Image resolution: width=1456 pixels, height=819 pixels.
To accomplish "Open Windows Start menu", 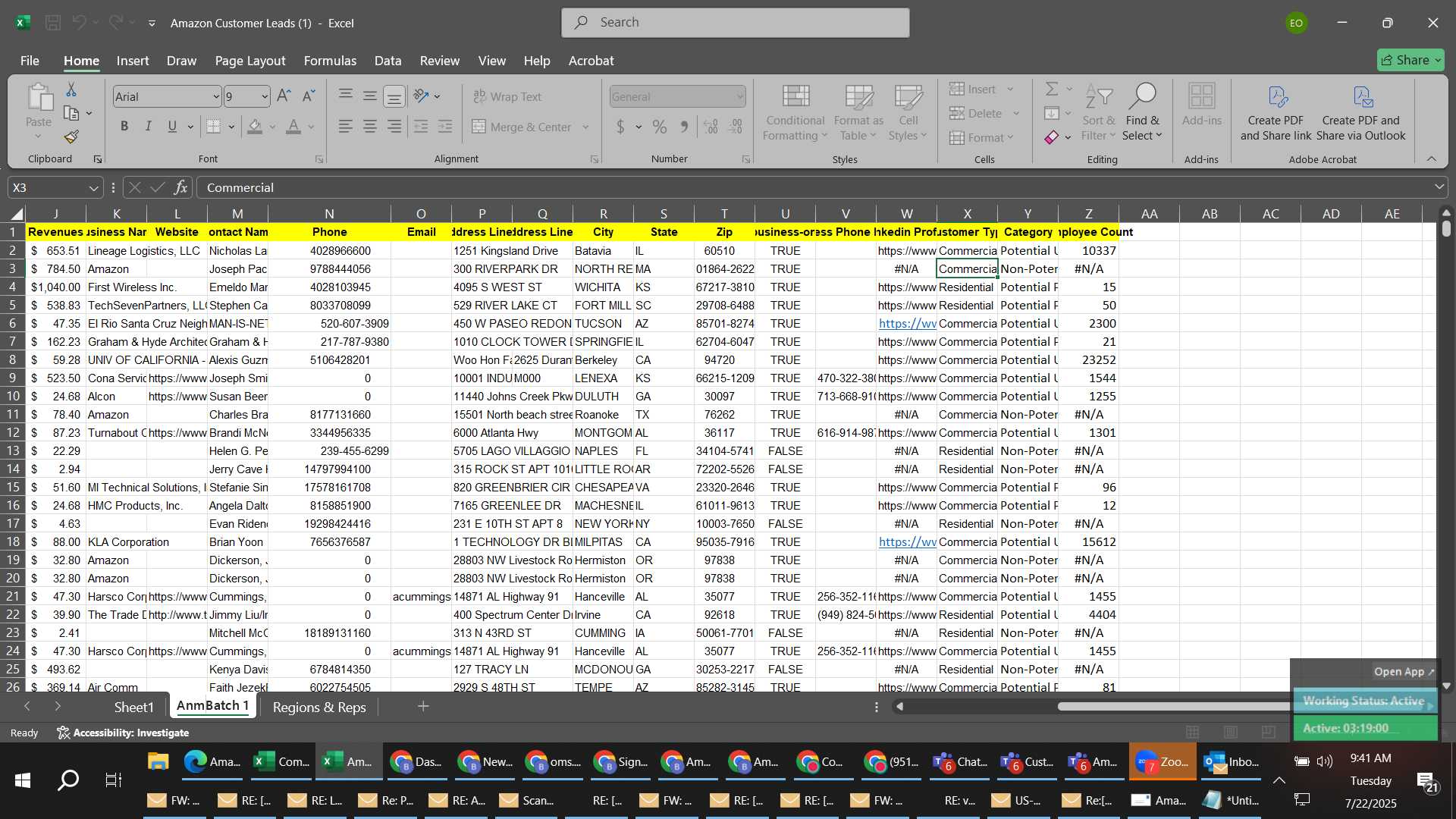I will [23, 780].
